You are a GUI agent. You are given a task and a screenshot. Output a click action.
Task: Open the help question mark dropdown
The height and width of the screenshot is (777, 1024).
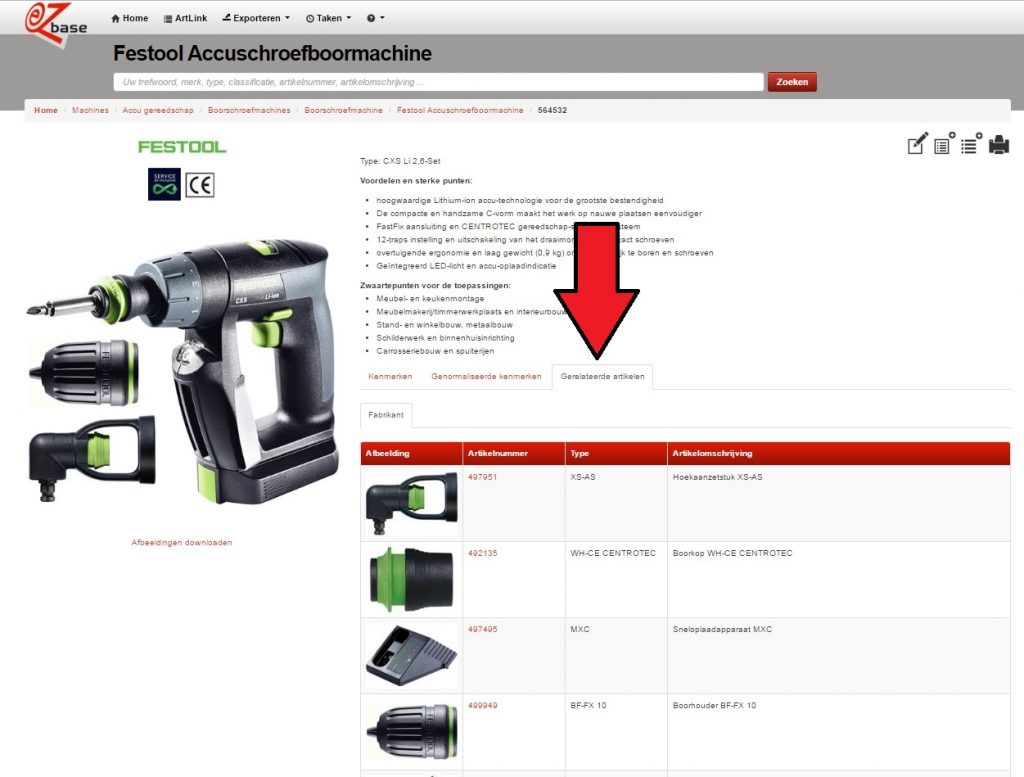pos(375,18)
